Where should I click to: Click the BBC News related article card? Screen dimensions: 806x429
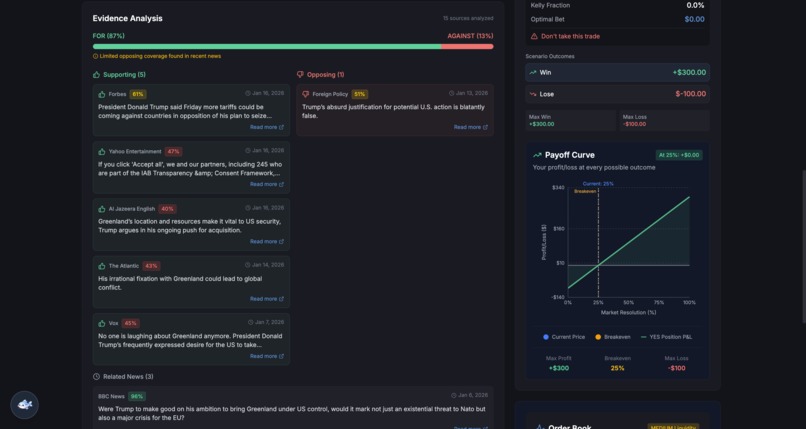click(x=293, y=408)
